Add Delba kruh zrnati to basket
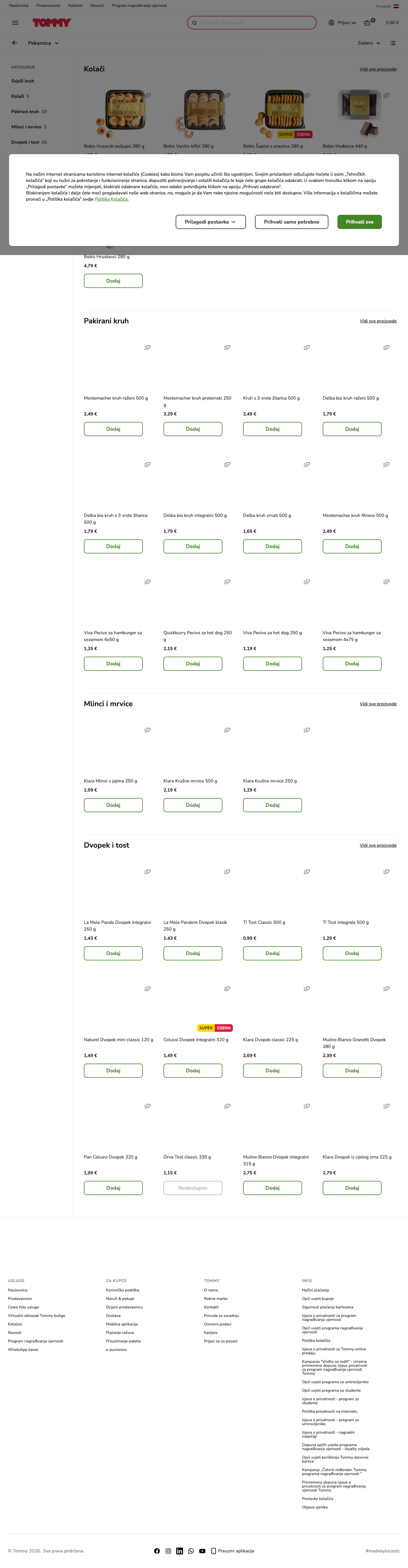The image size is (408, 1568). 272,547
